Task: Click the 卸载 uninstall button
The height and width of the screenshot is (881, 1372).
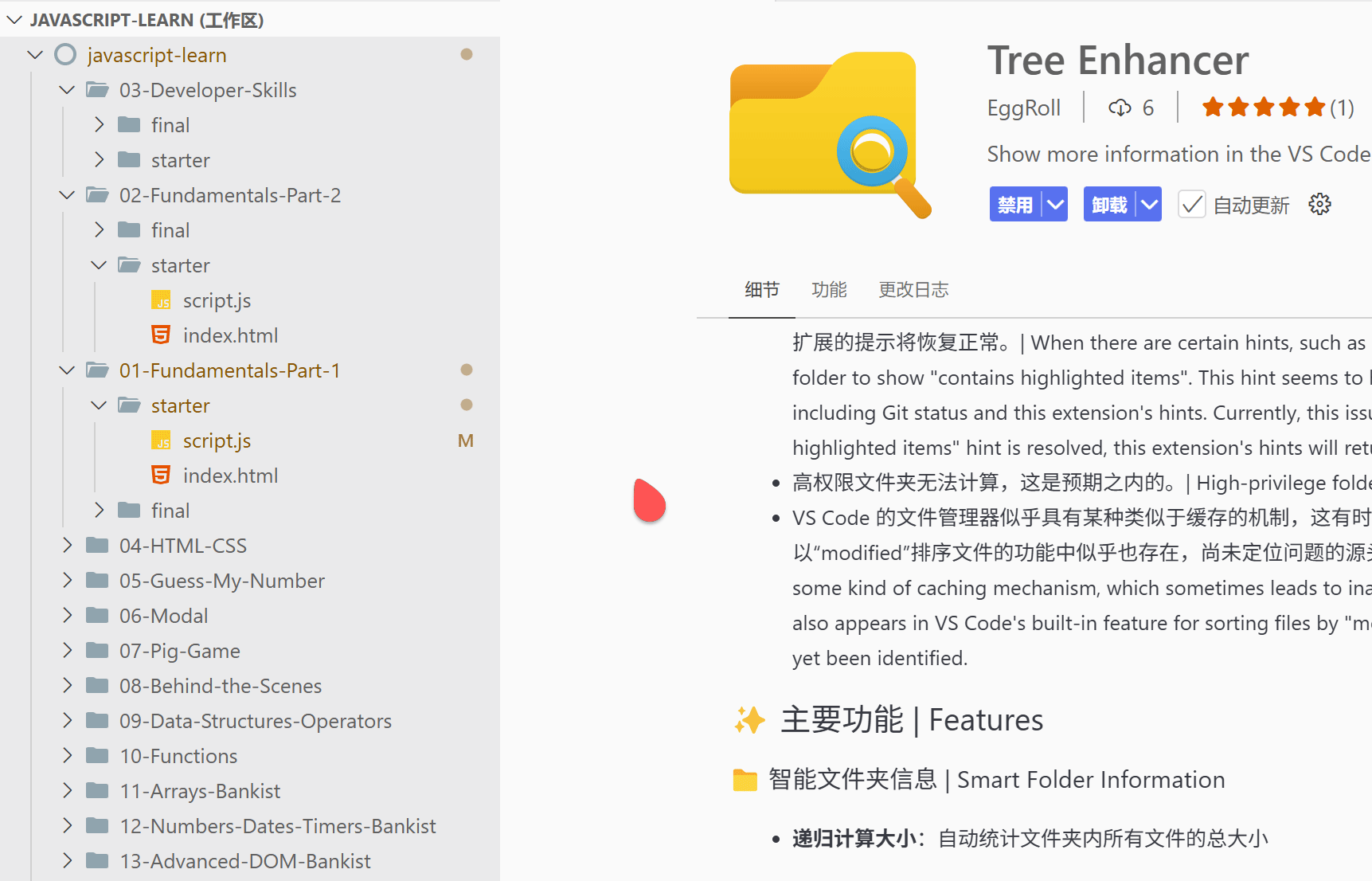Action: 1109,205
